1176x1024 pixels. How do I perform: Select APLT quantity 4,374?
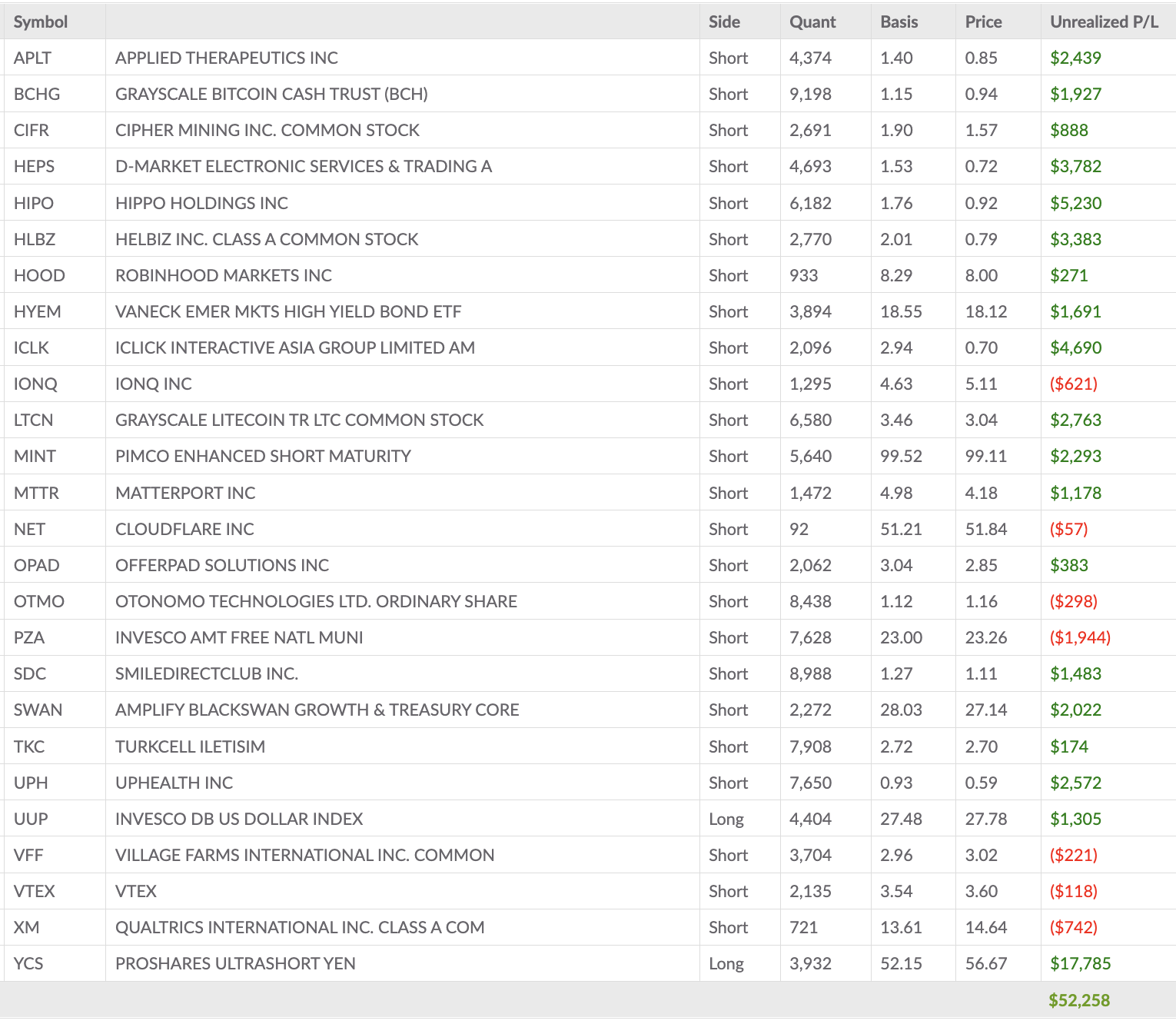[811, 58]
